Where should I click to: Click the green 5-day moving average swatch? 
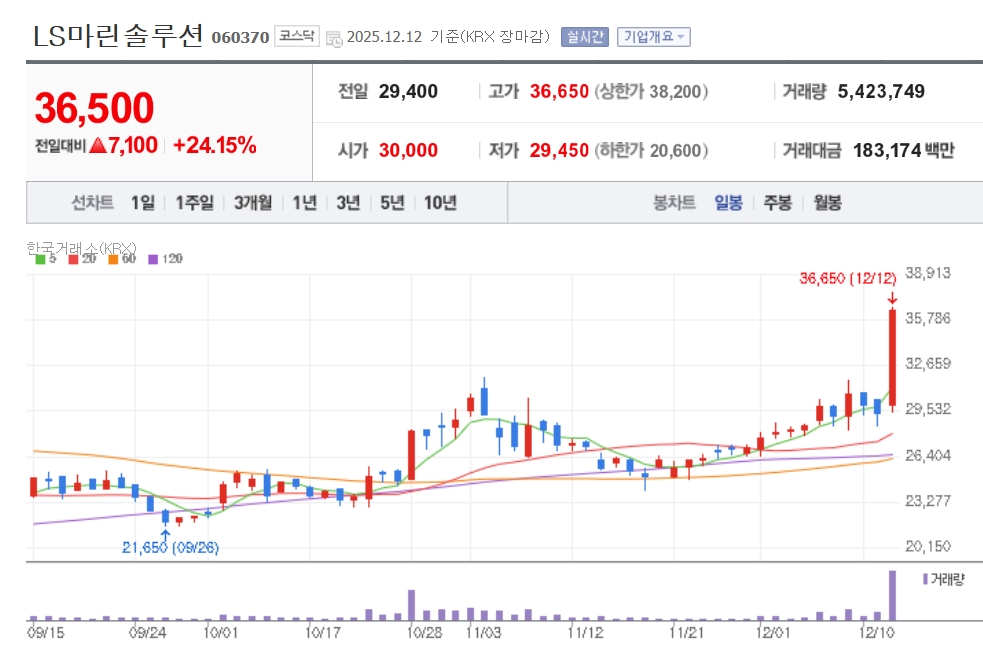coord(40,259)
